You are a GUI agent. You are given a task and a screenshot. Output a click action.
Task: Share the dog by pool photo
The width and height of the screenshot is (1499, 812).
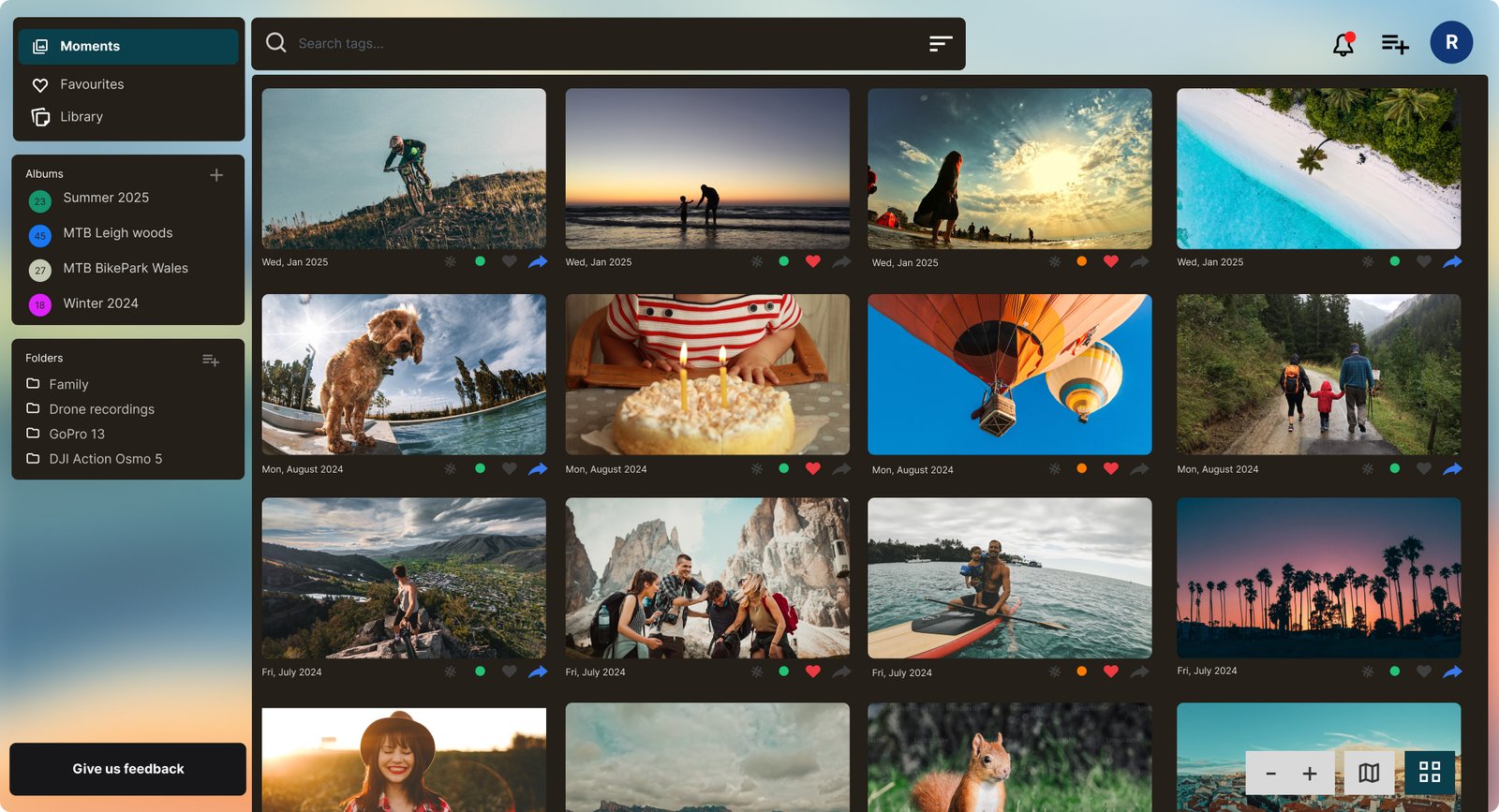[538, 469]
